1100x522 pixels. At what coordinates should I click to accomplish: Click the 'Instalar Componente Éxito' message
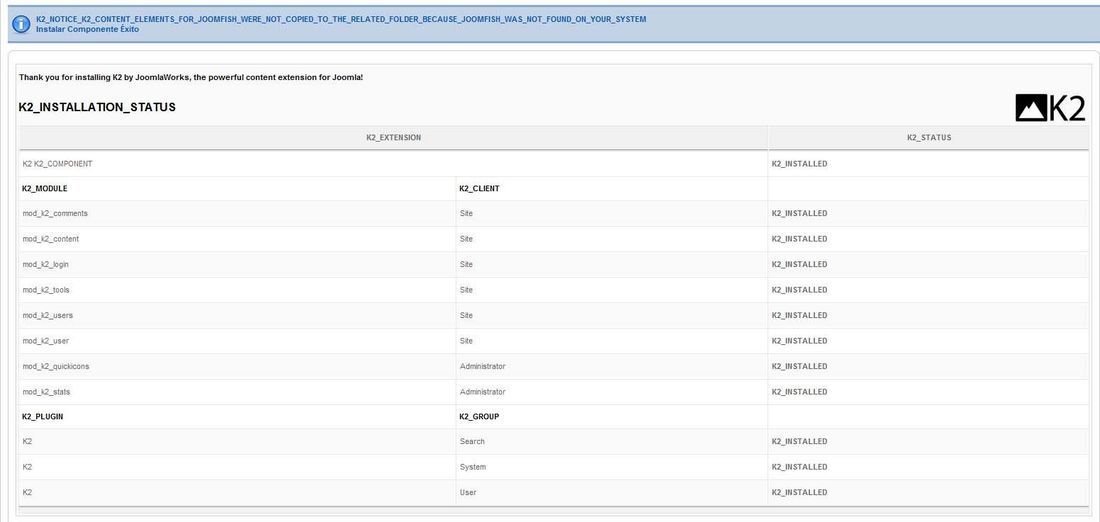point(87,29)
